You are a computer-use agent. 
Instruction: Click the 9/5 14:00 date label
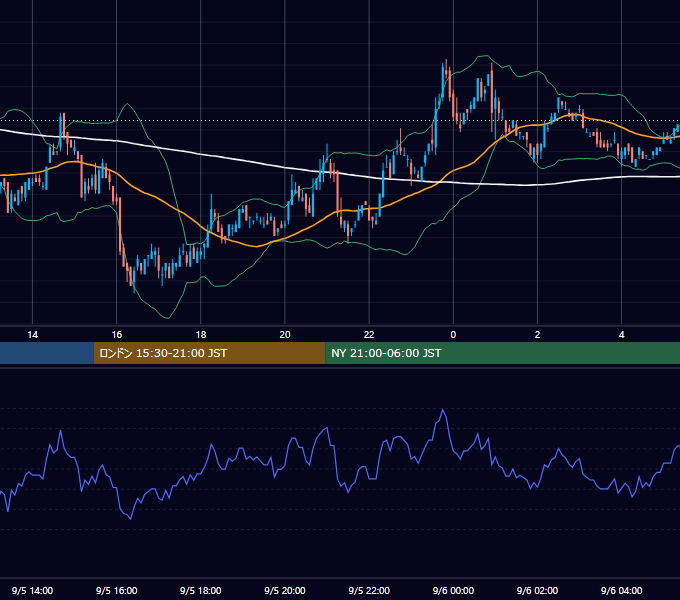pyautogui.click(x=33, y=590)
